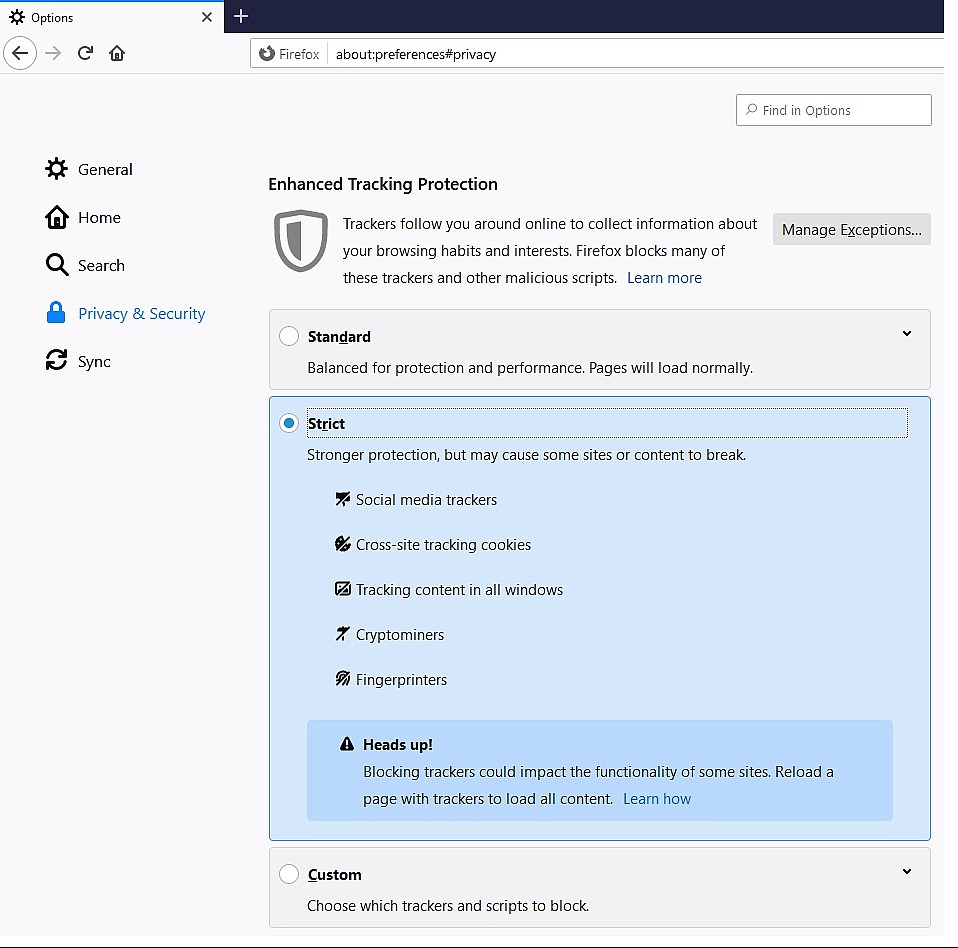This screenshot has height=948, width=958.
Task: Select the Standard protection radio button
Action: pyautogui.click(x=288, y=336)
